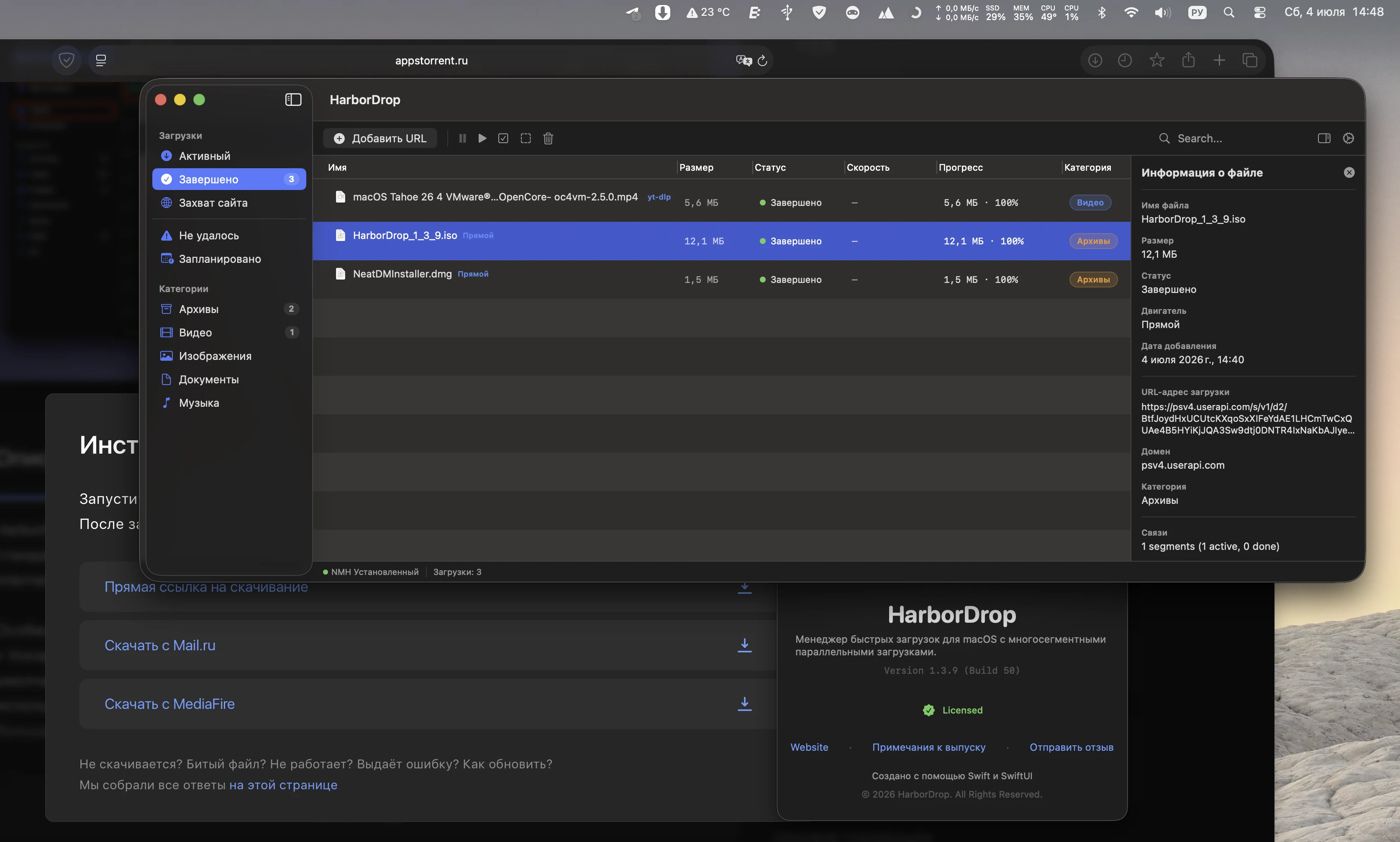Select the HarborDrop_1_3_9.iso download row
The height and width of the screenshot is (842, 1400).
coord(722,241)
